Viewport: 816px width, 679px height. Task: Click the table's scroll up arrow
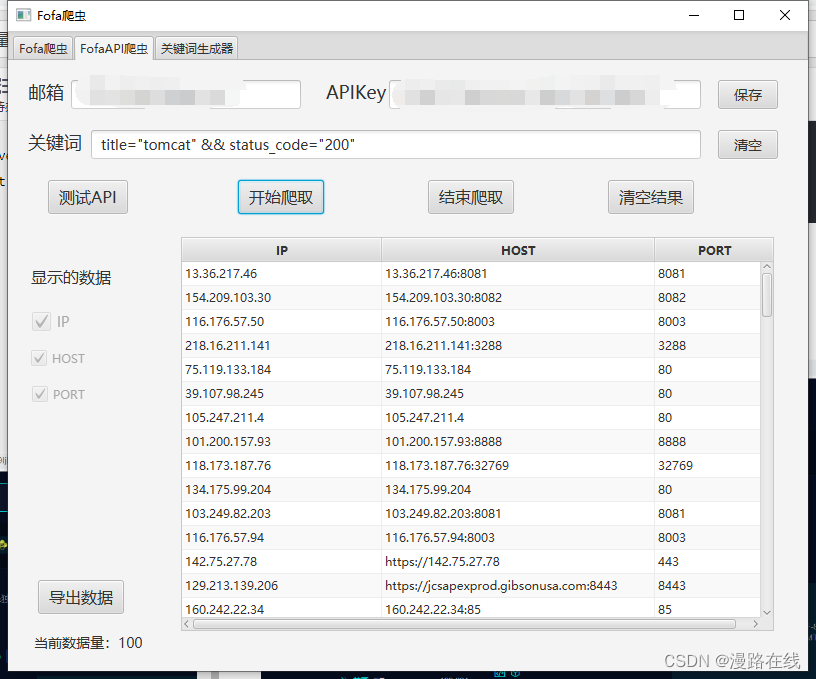click(767, 266)
